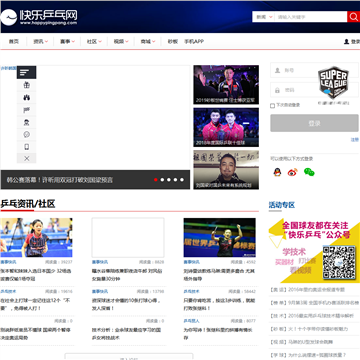The width and height of the screenshot is (360, 360).
Task: Select the first red carousel dot
Action: click(x=156, y=180)
